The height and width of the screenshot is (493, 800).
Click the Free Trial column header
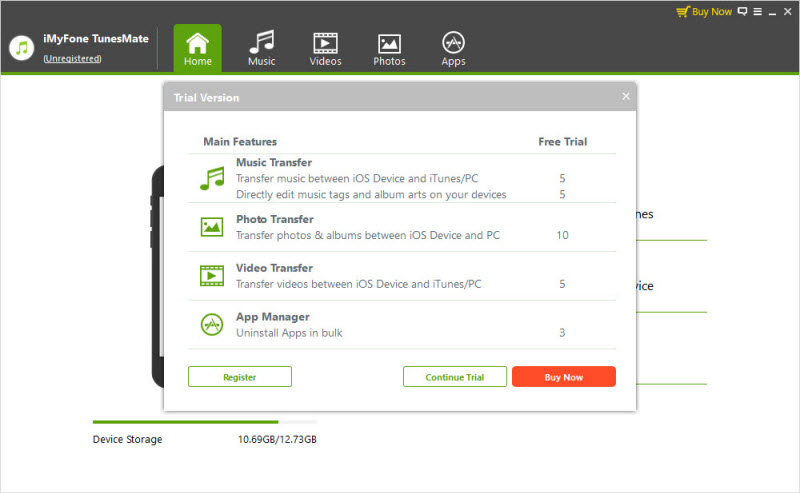(563, 141)
